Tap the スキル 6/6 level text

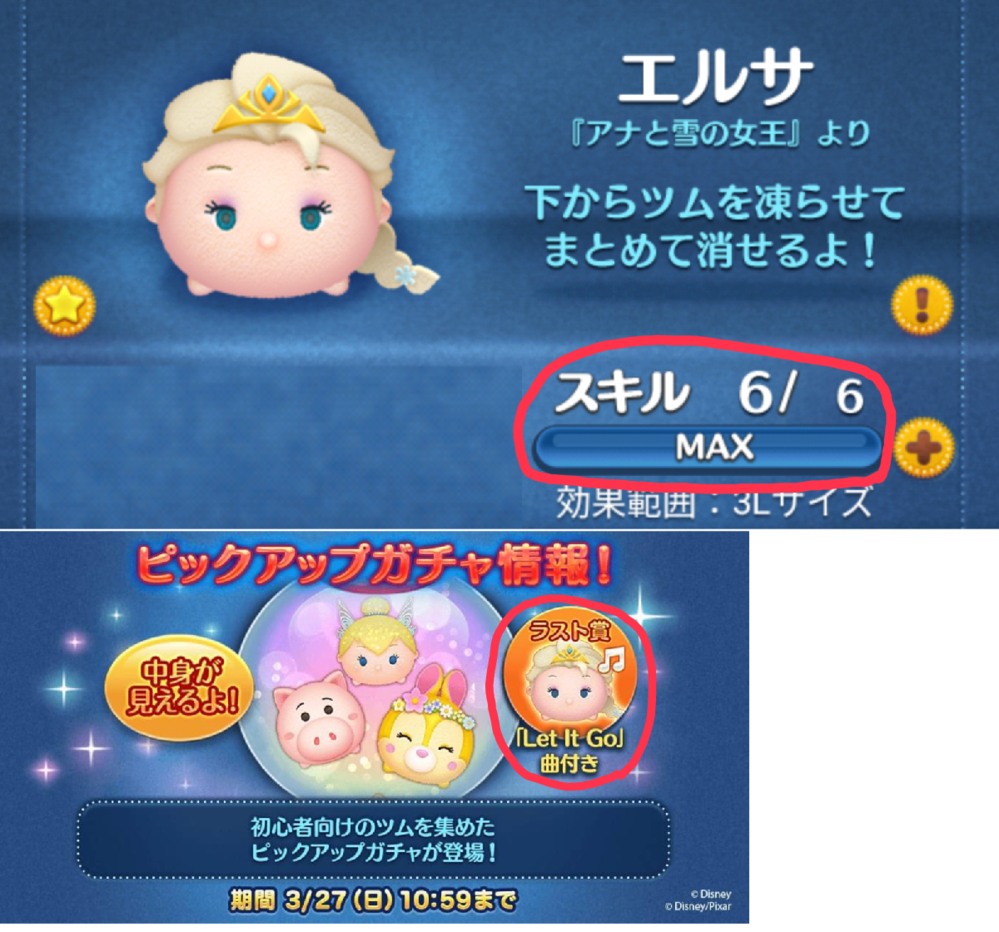[709, 394]
